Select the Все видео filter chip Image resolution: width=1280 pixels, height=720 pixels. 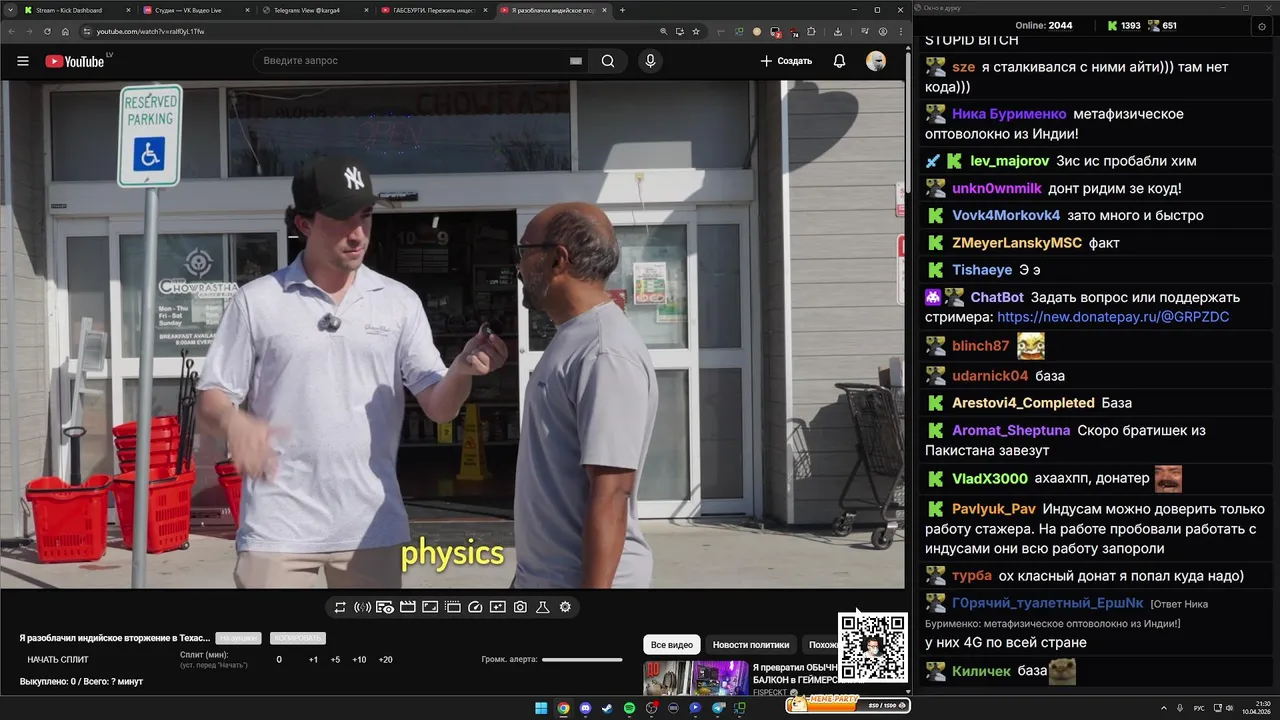[672, 645]
